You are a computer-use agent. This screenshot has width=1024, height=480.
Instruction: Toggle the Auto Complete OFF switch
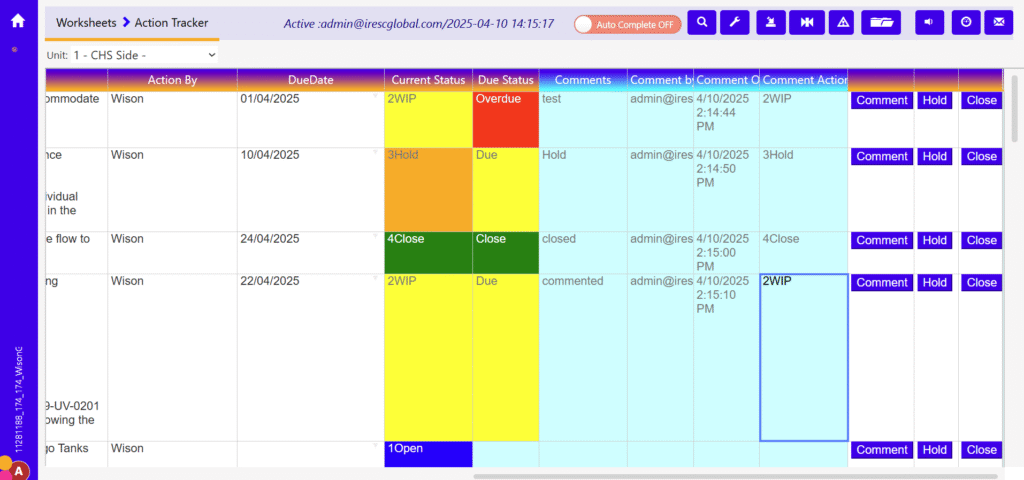[x=628, y=23]
